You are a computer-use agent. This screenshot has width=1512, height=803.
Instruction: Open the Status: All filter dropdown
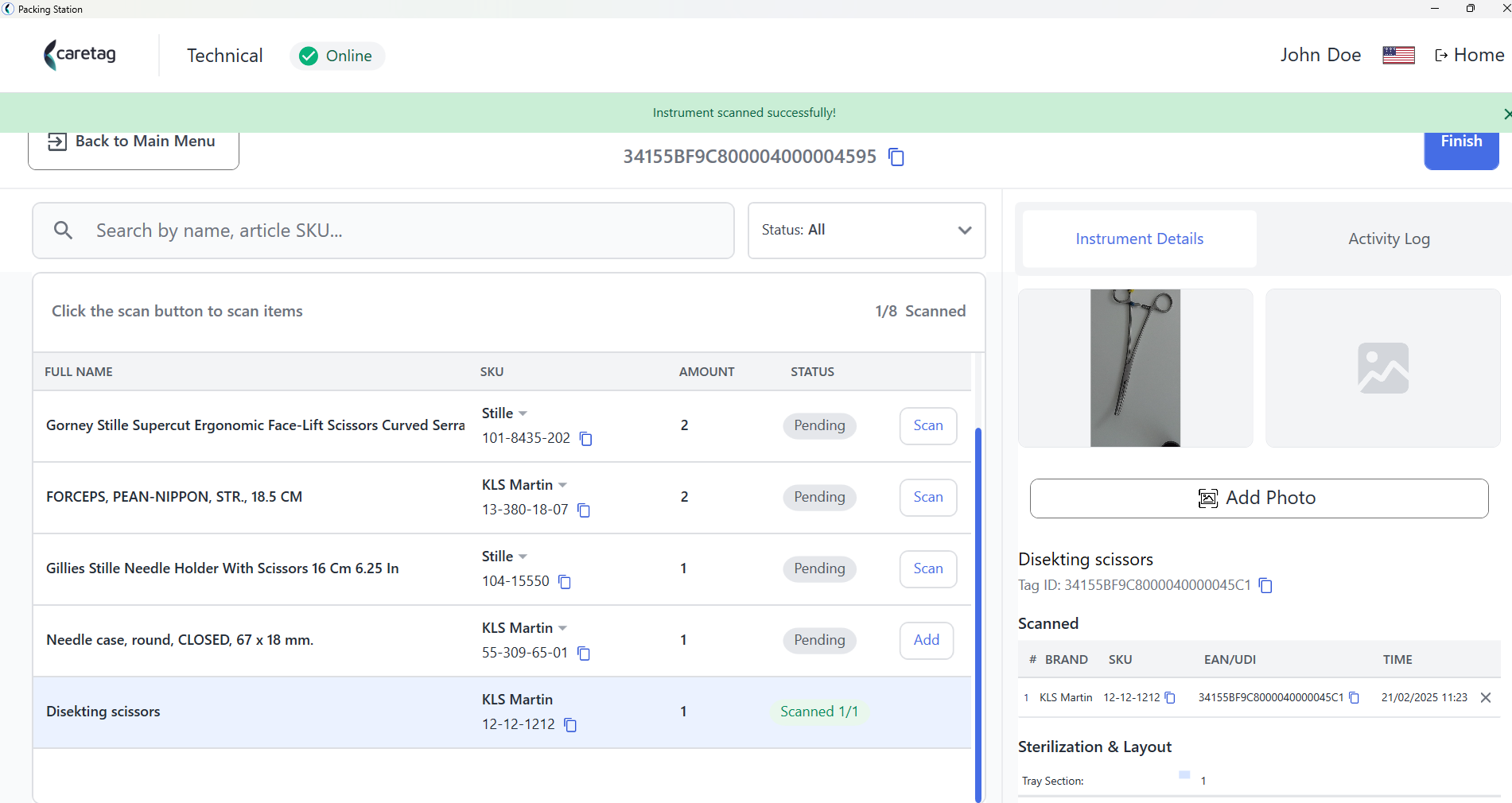tap(866, 231)
